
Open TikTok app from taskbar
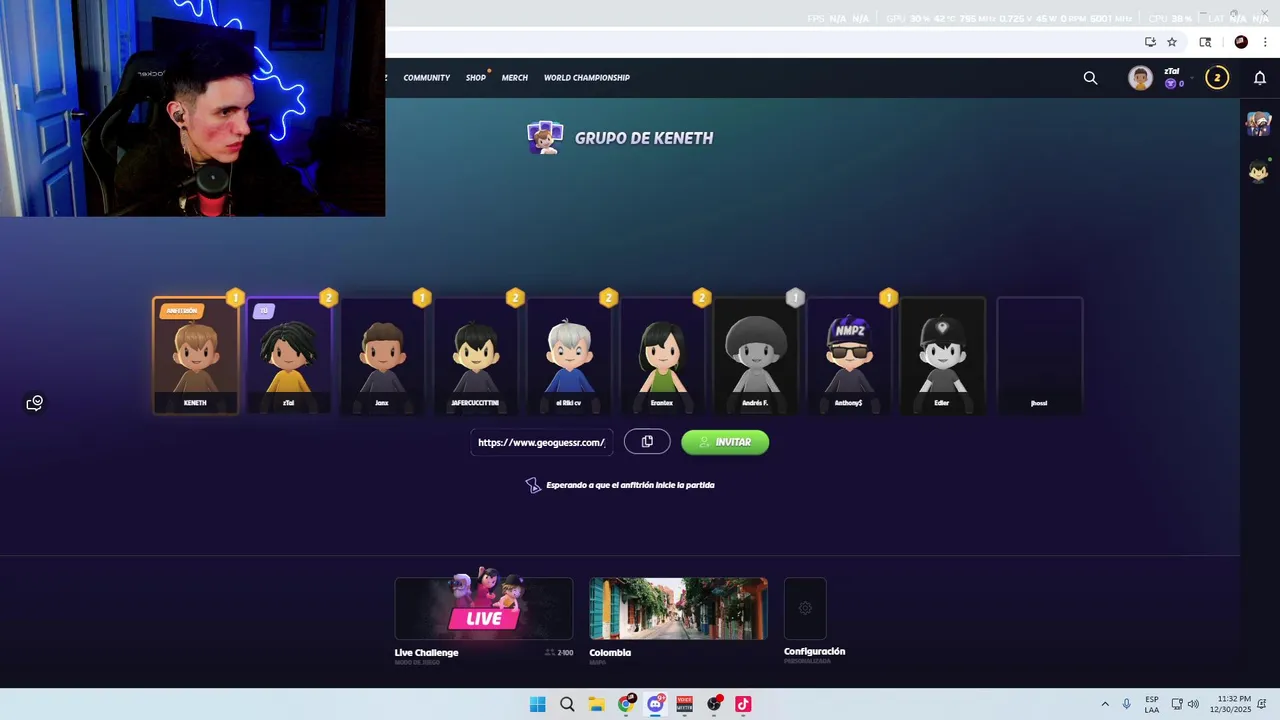[x=743, y=704]
